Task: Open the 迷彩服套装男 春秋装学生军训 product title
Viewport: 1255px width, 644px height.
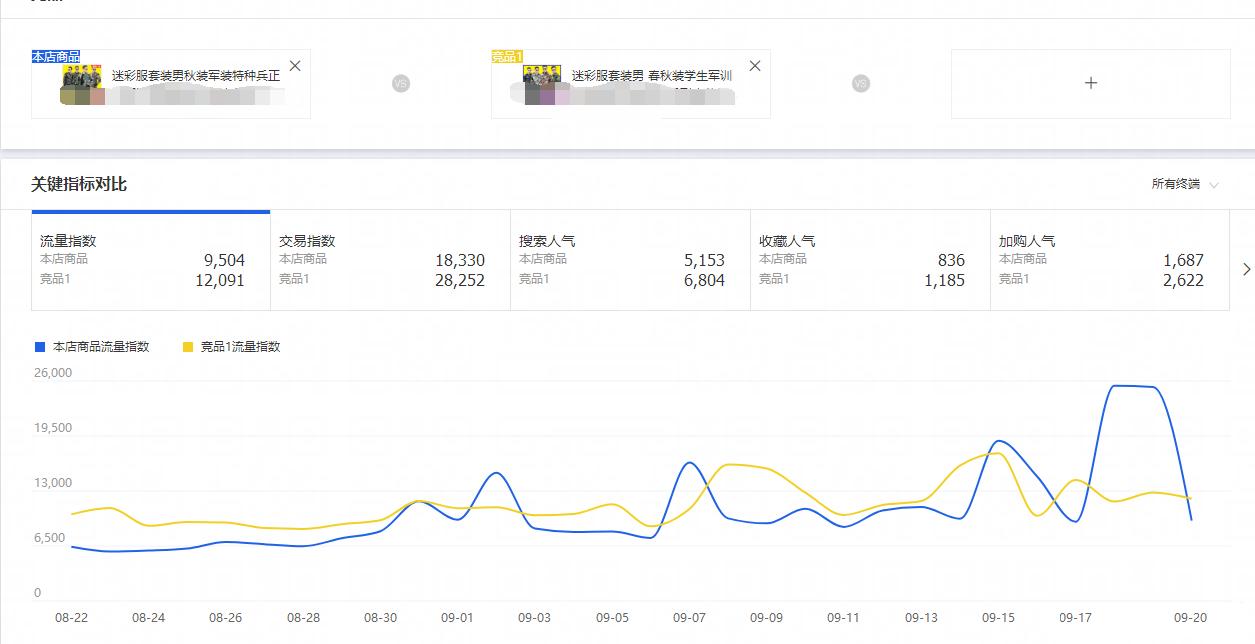Action: (x=652, y=76)
